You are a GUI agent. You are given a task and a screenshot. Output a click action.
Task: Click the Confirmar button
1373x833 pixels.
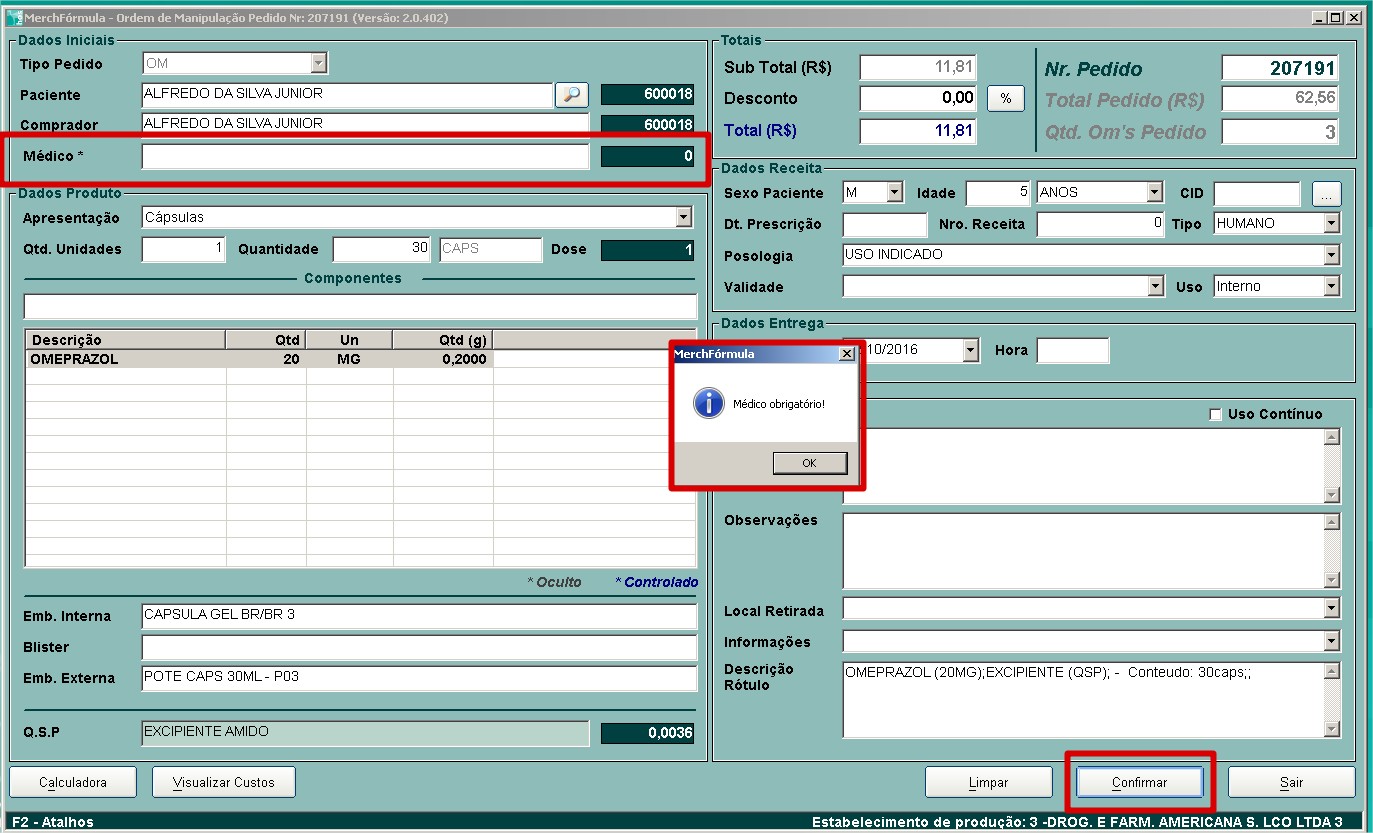[x=1139, y=782]
